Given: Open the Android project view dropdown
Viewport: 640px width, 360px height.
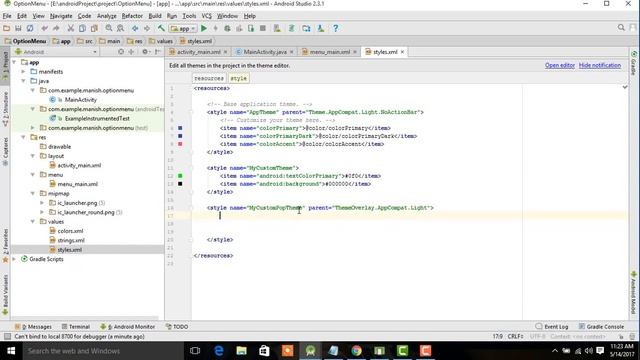Looking at the screenshot, I should pos(56,52).
